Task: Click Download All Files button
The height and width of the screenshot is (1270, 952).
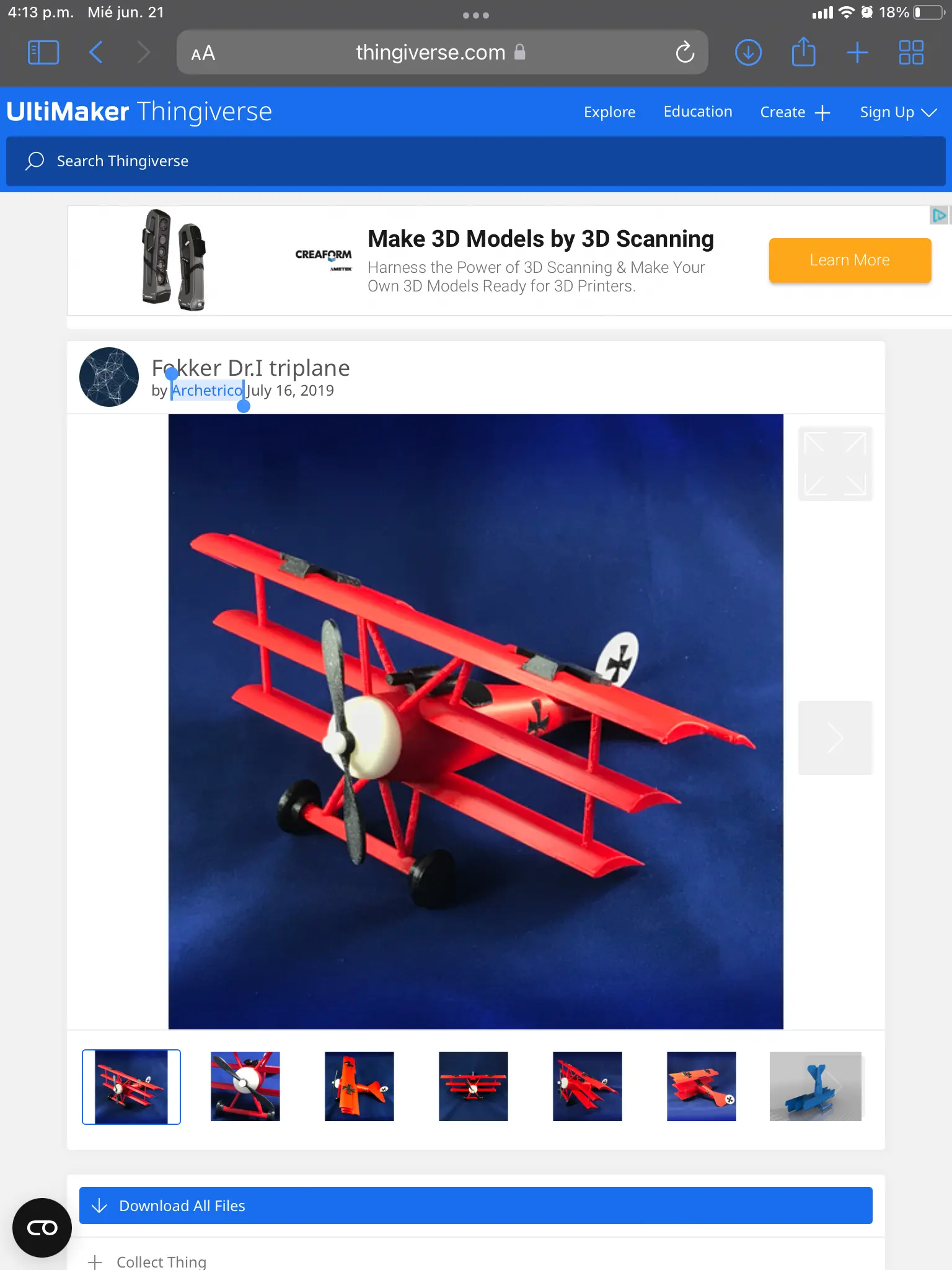Action: 476,1206
